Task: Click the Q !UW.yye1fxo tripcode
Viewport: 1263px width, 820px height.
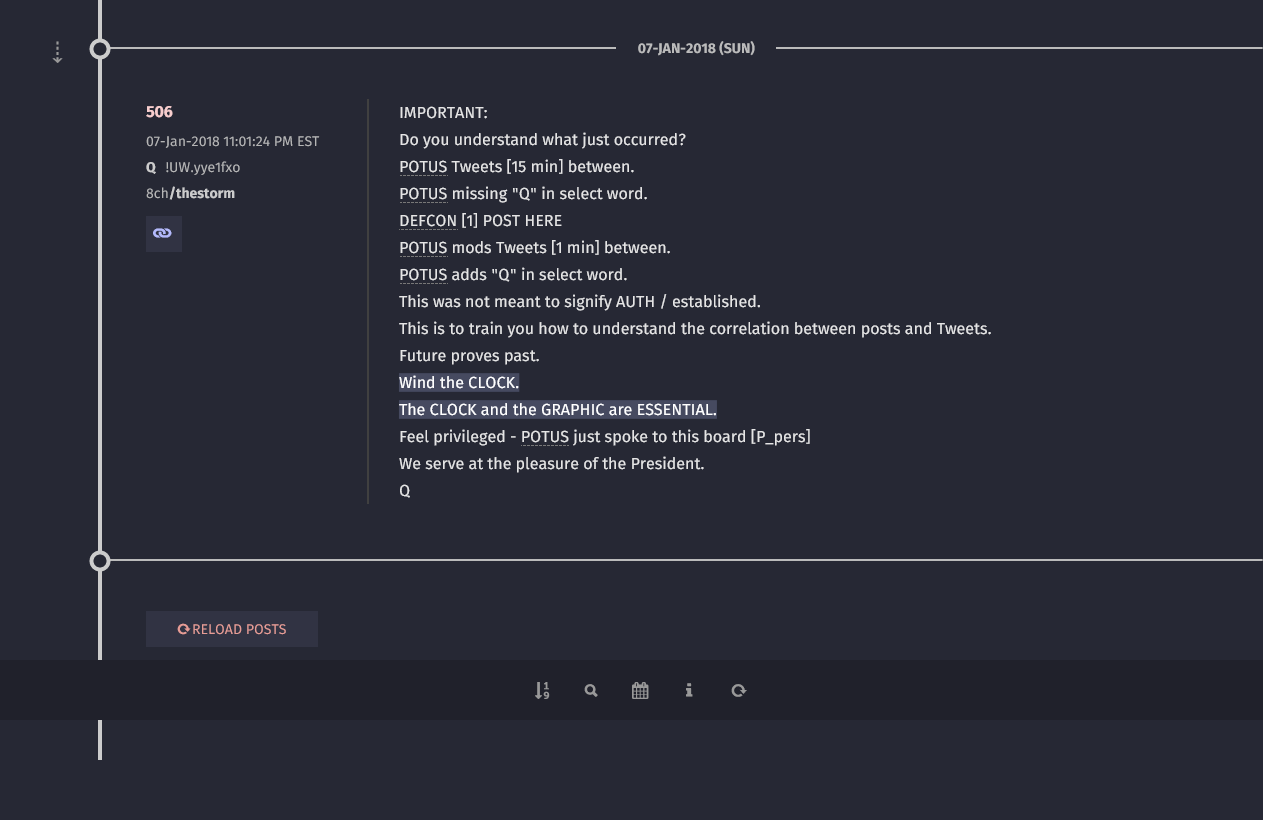Action: tap(193, 167)
